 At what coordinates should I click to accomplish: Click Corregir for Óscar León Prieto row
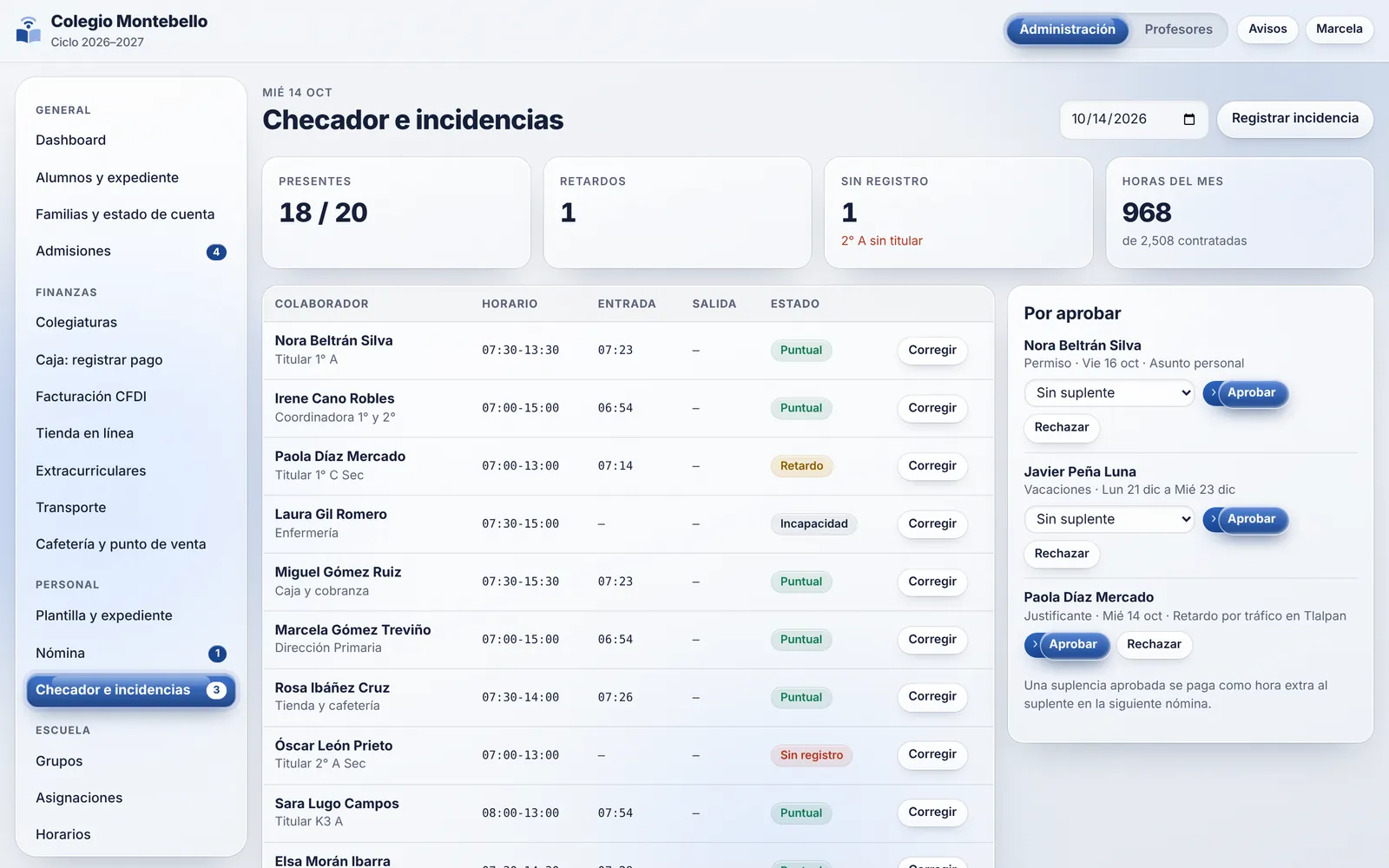point(932,755)
